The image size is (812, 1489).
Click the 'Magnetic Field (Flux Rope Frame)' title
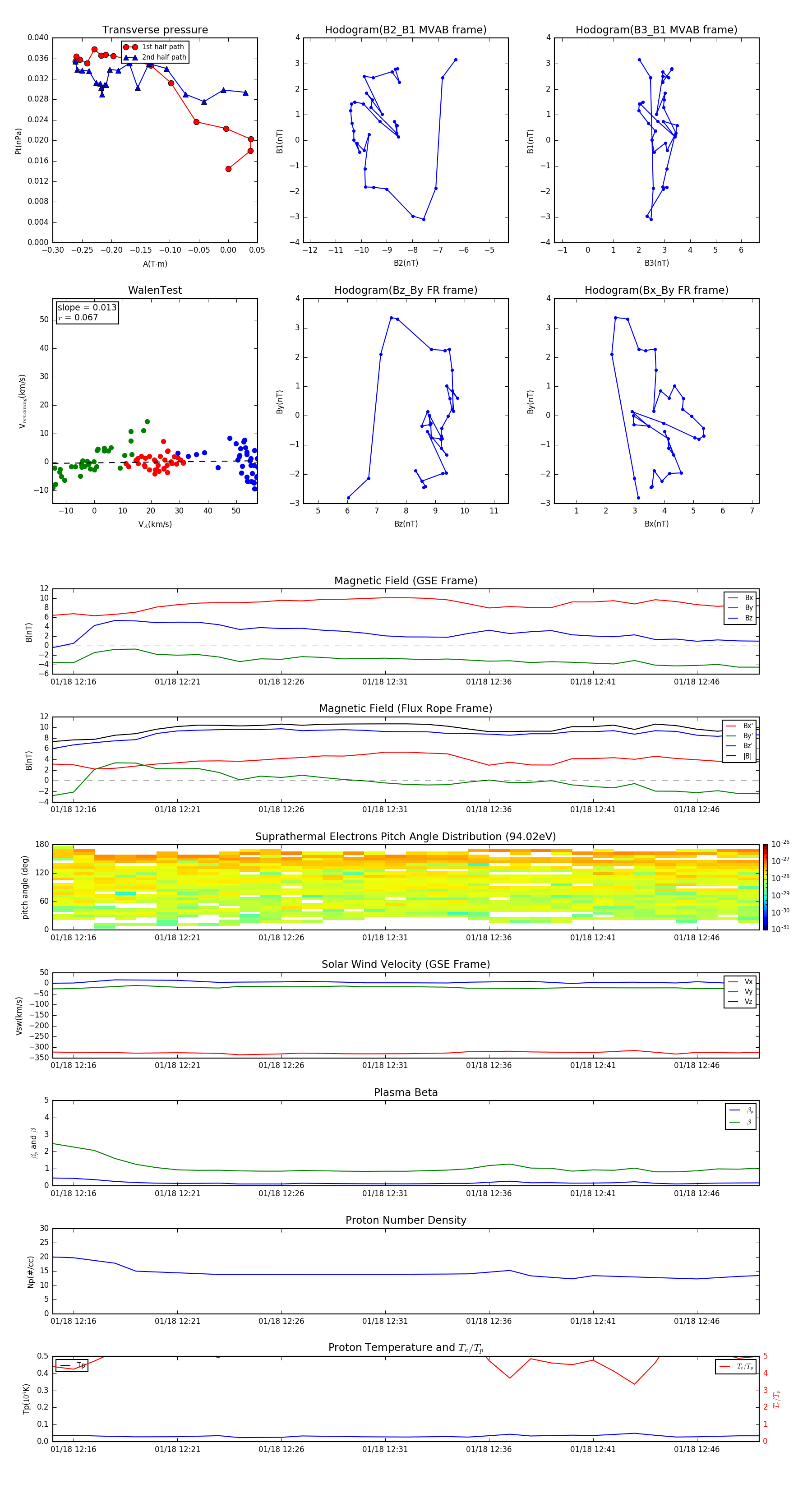coord(406,709)
